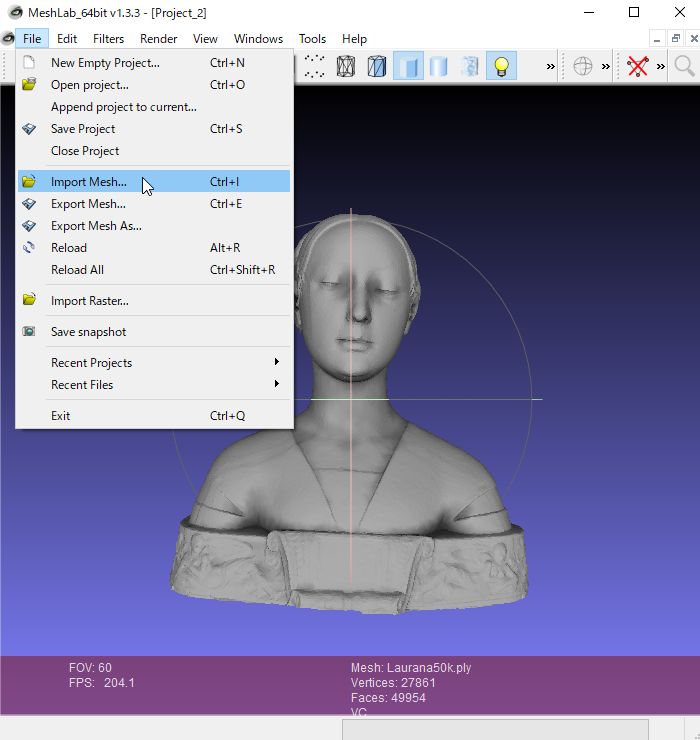Open the File menu
700x740 pixels.
point(32,39)
